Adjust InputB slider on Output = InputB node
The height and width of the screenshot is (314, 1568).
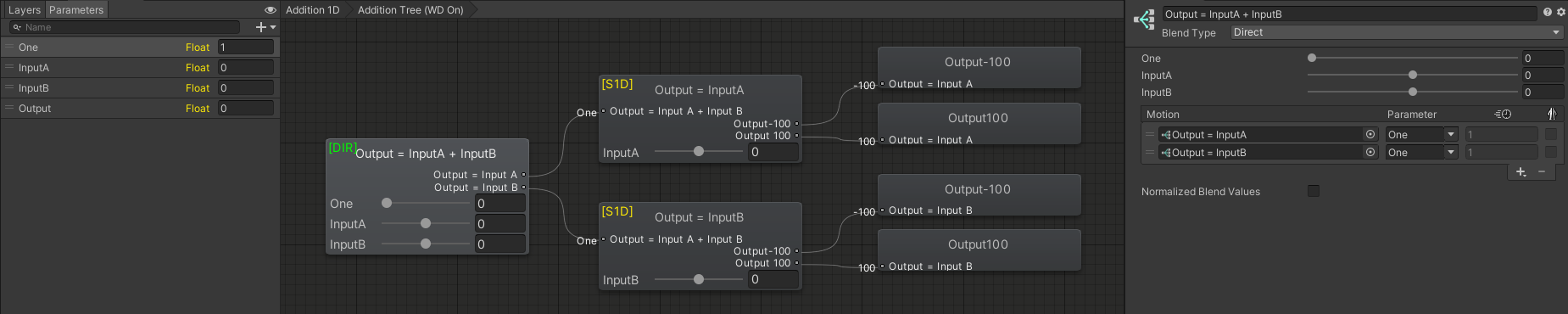(x=698, y=279)
